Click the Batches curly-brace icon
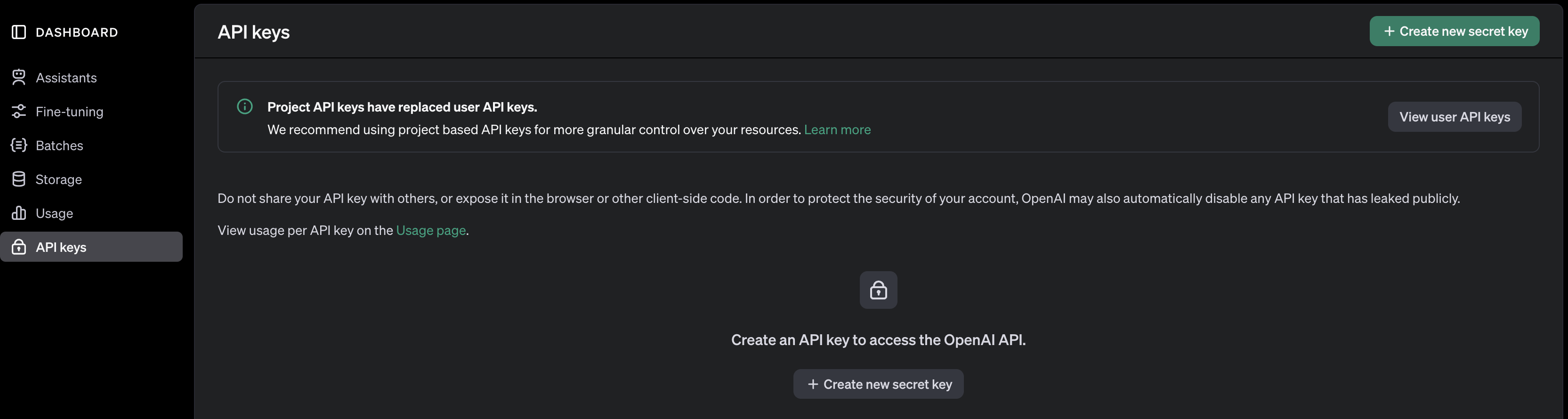1568x419 pixels. (19, 145)
